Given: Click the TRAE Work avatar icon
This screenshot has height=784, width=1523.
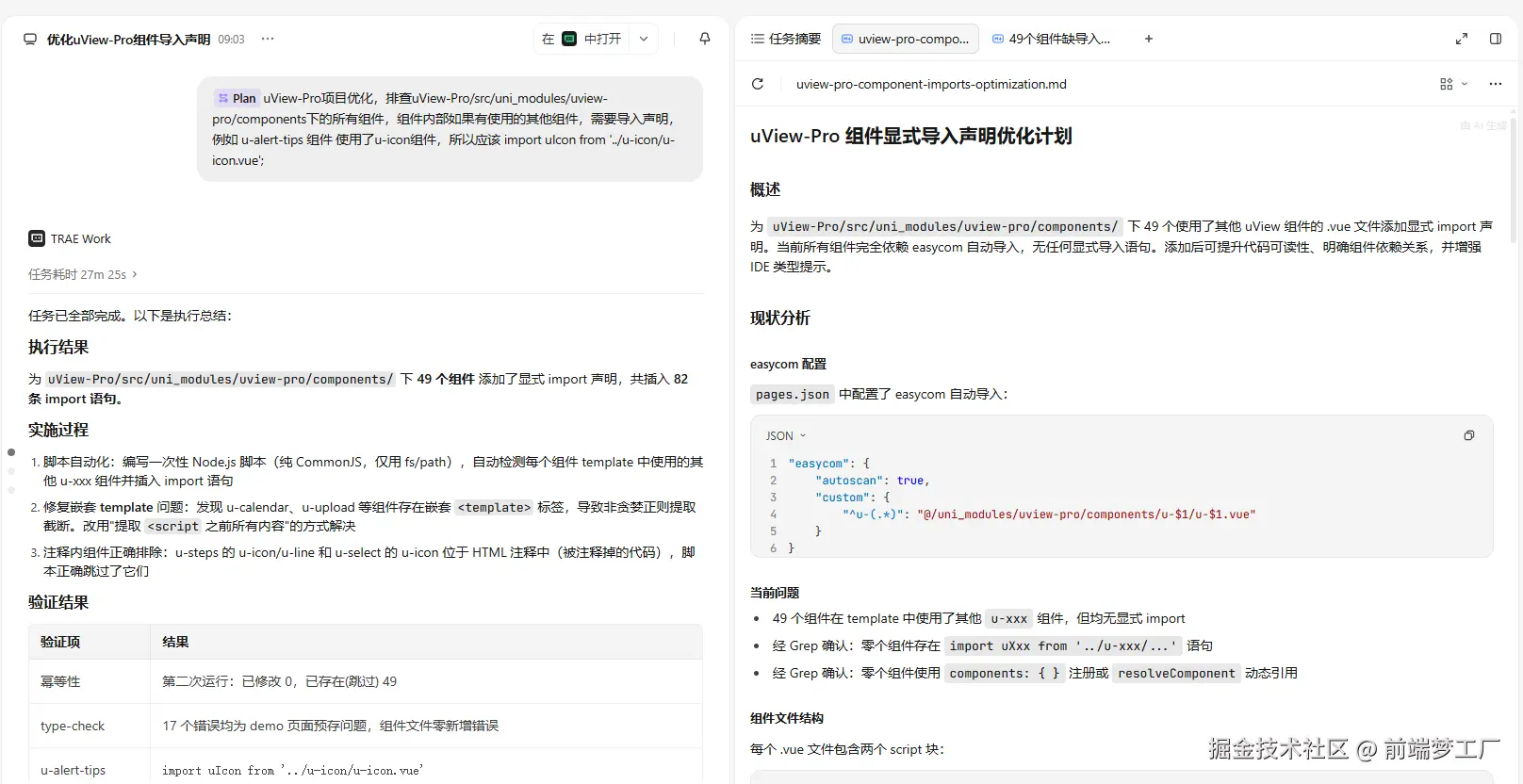Looking at the screenshot, I should (x=37, y=238).
